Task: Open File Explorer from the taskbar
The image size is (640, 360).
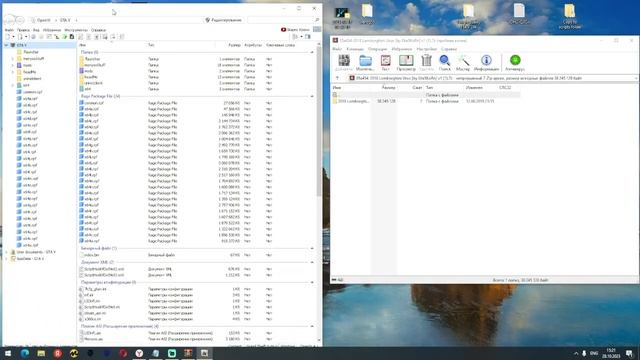Action: tap(41, 353)
